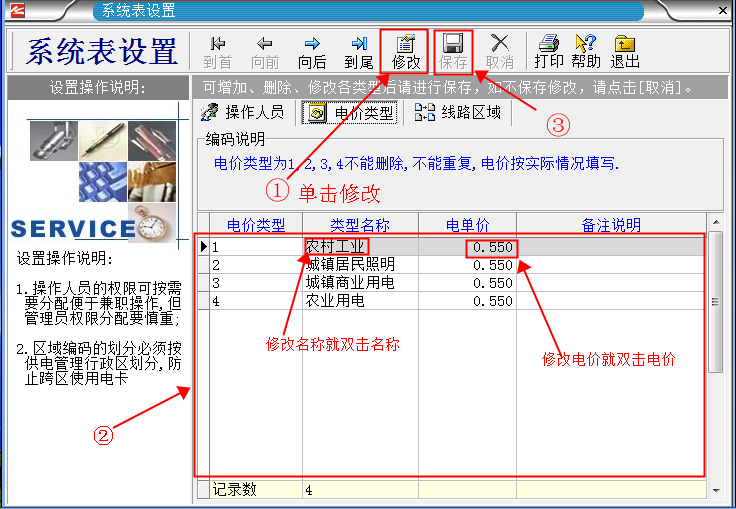The height and width of the screenshot is (509, 736).
Task: Click the 向前 (previous record) arrow icon
Action: 265,51
